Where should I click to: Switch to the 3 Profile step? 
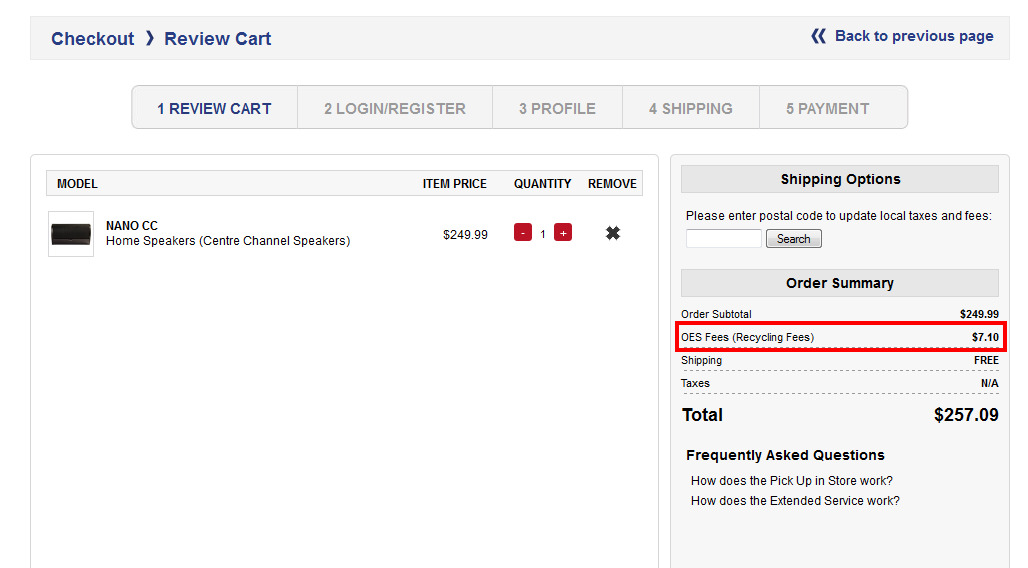(557, 108)
